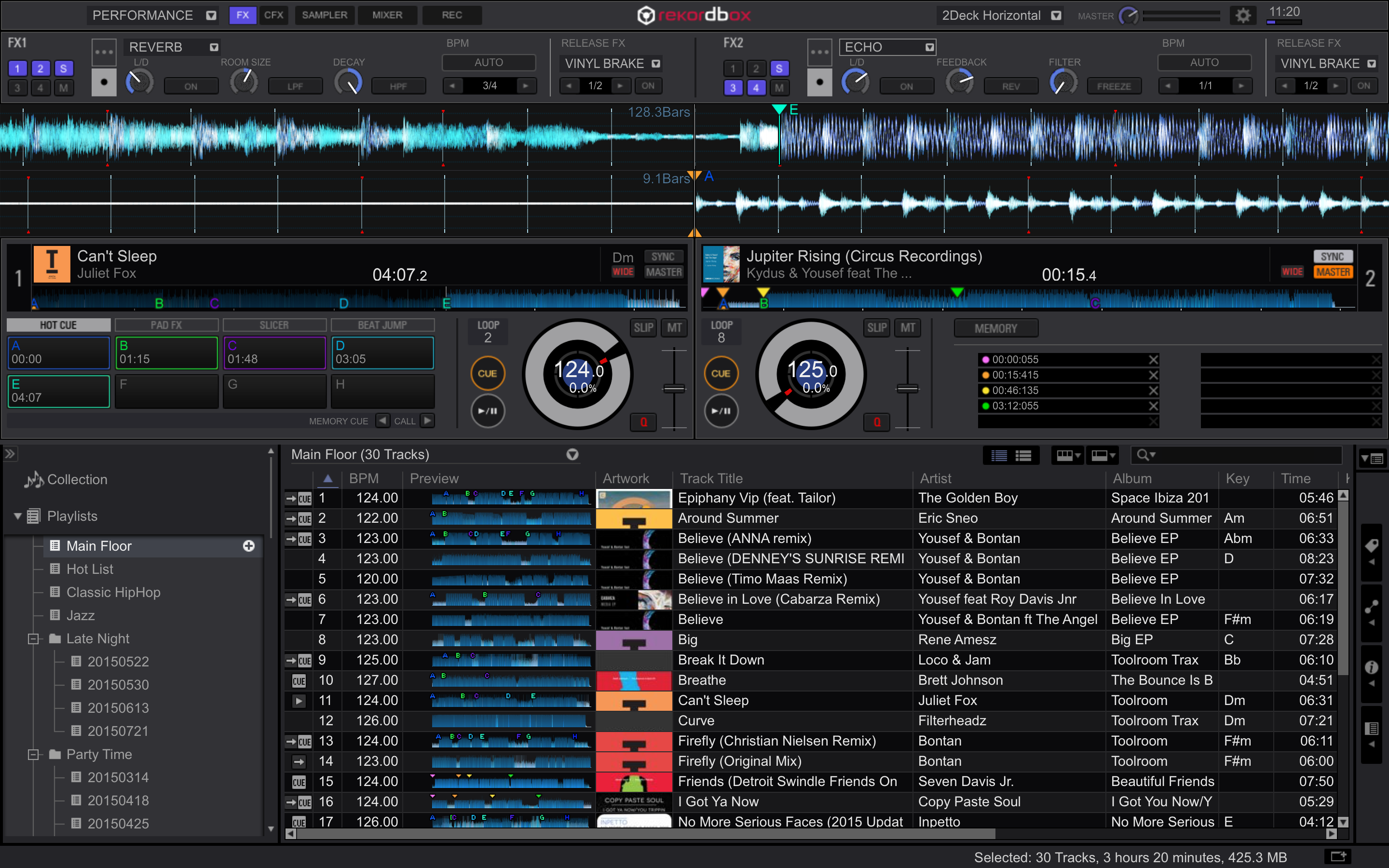
Task: Add playlist with plus icon on Main Floor
Action: point(248,546)
